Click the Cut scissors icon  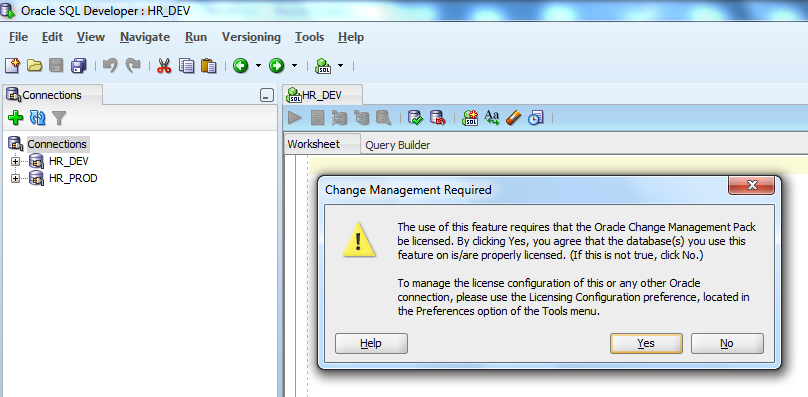click(x=164, y=65)
